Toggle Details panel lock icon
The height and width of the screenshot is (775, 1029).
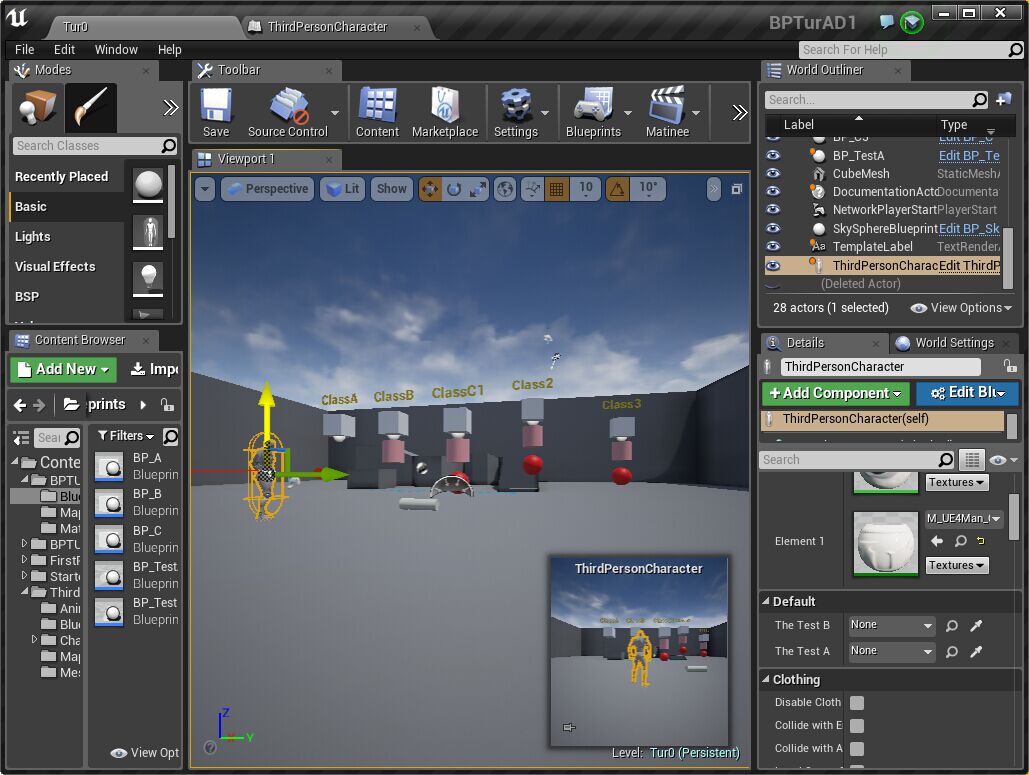tap(1010, 366)
